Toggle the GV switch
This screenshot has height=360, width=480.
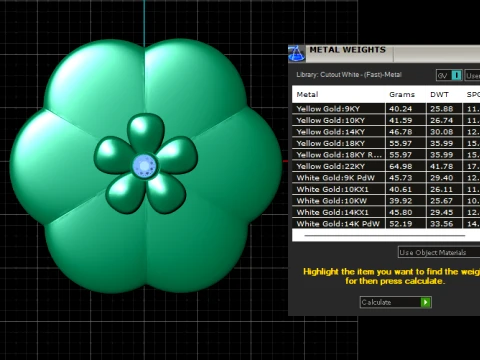tap(449, 75)
